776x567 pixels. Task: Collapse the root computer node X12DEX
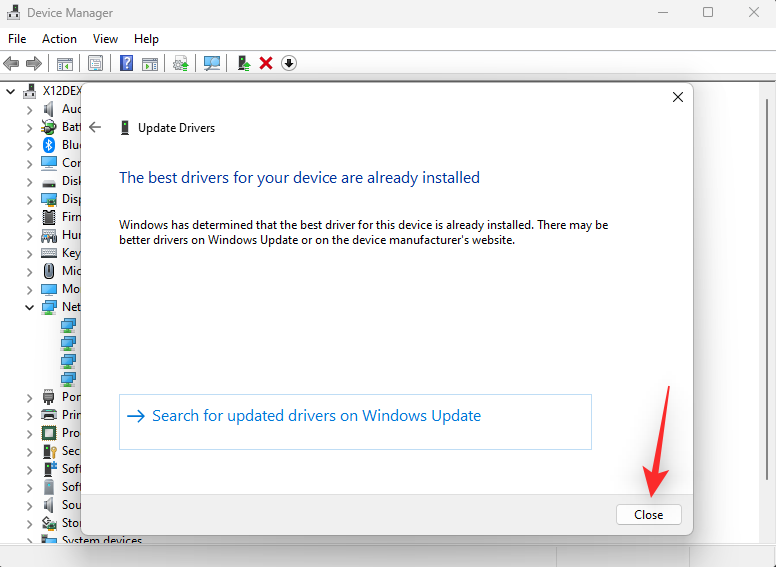coord(11,91)
